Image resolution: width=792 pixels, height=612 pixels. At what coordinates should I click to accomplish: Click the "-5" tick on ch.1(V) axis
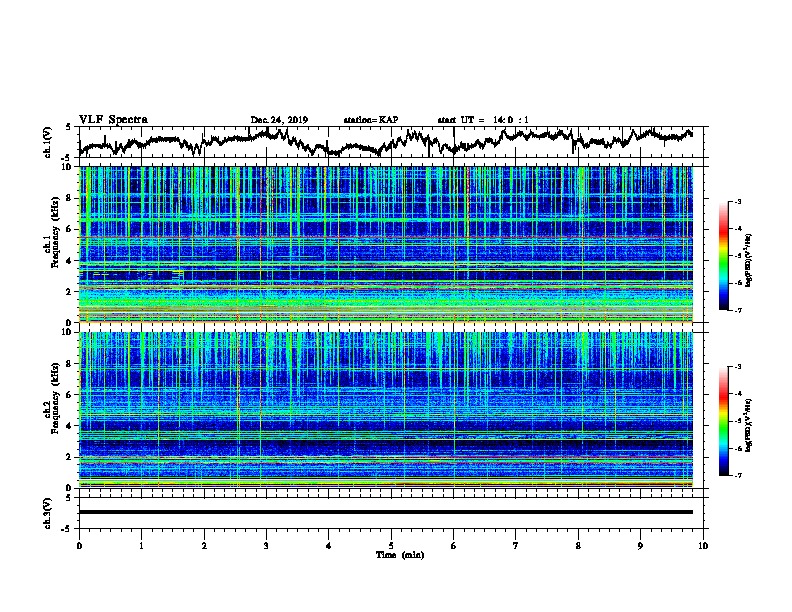66,158
